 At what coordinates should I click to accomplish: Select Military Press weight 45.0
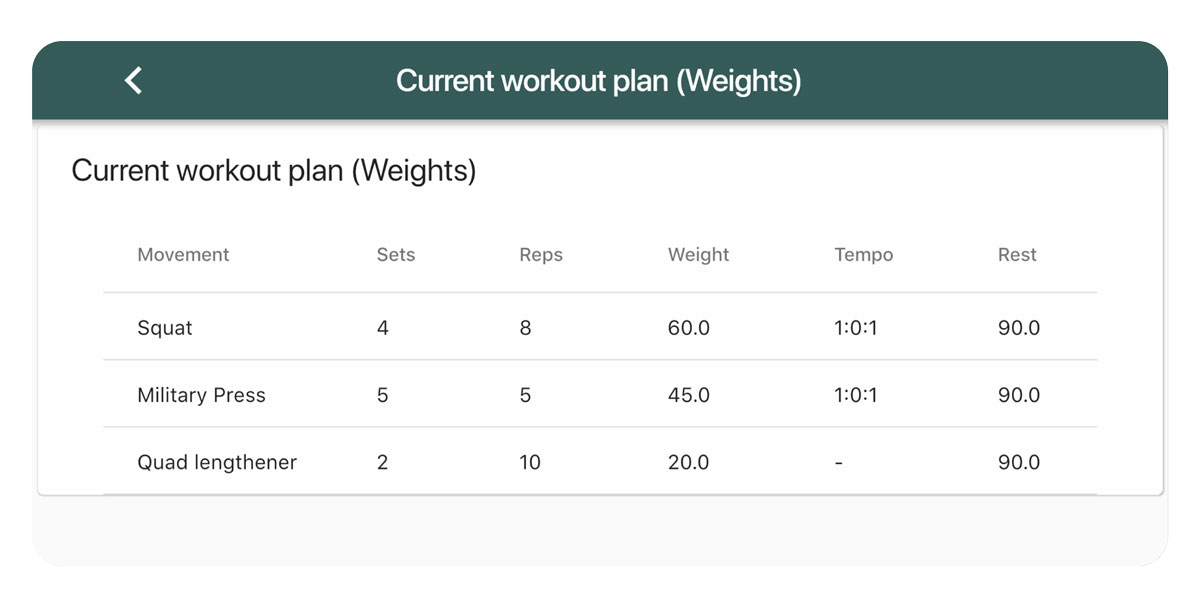tap(688, 395)
